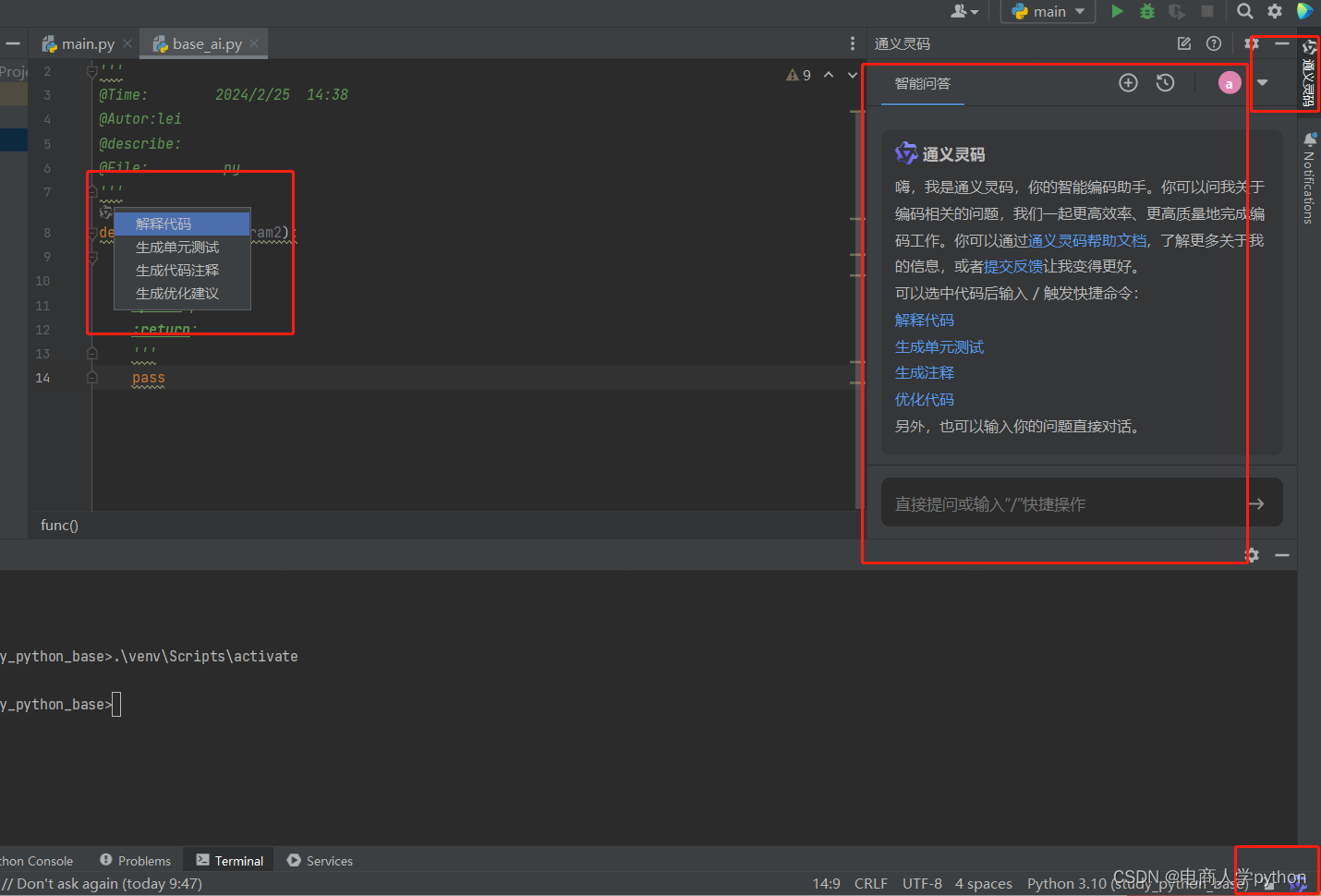Open the 通义灵码帮助文档 link
Screen dimensions: 1321x896
(1087, 240)
